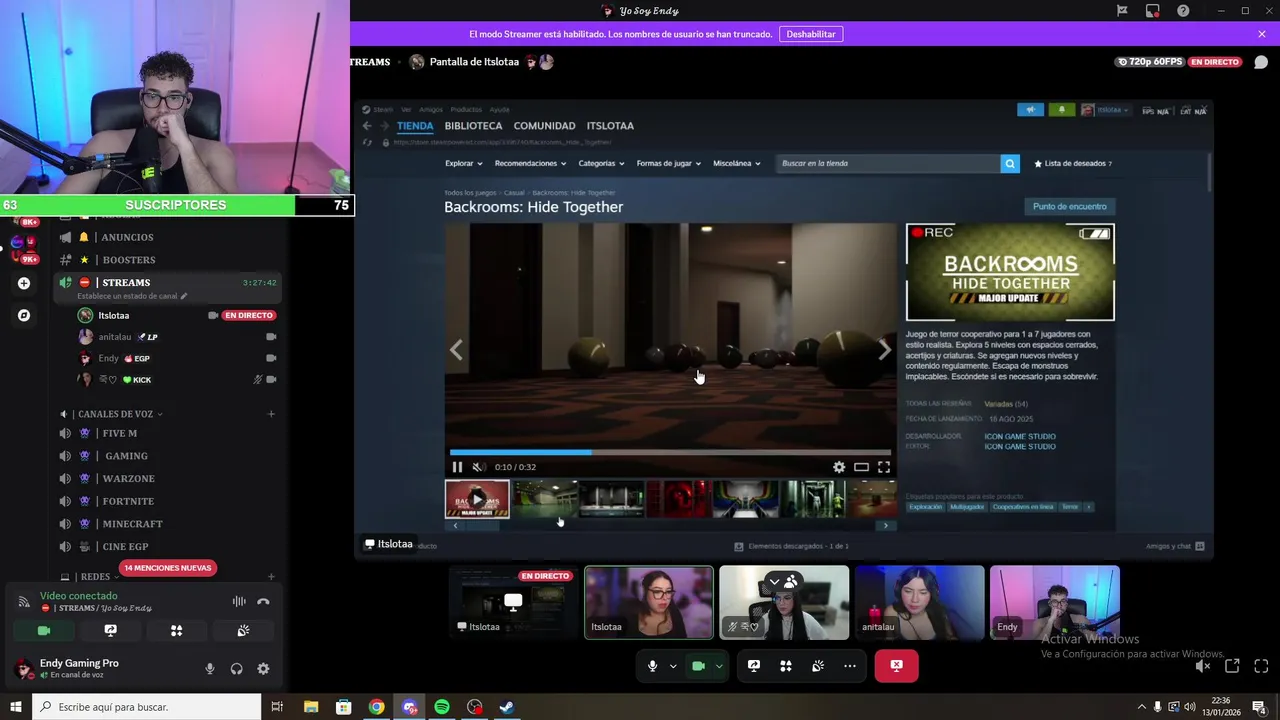
Task: Open Discord inbox icon in title bar
Action: click(x=1153, y=11)
